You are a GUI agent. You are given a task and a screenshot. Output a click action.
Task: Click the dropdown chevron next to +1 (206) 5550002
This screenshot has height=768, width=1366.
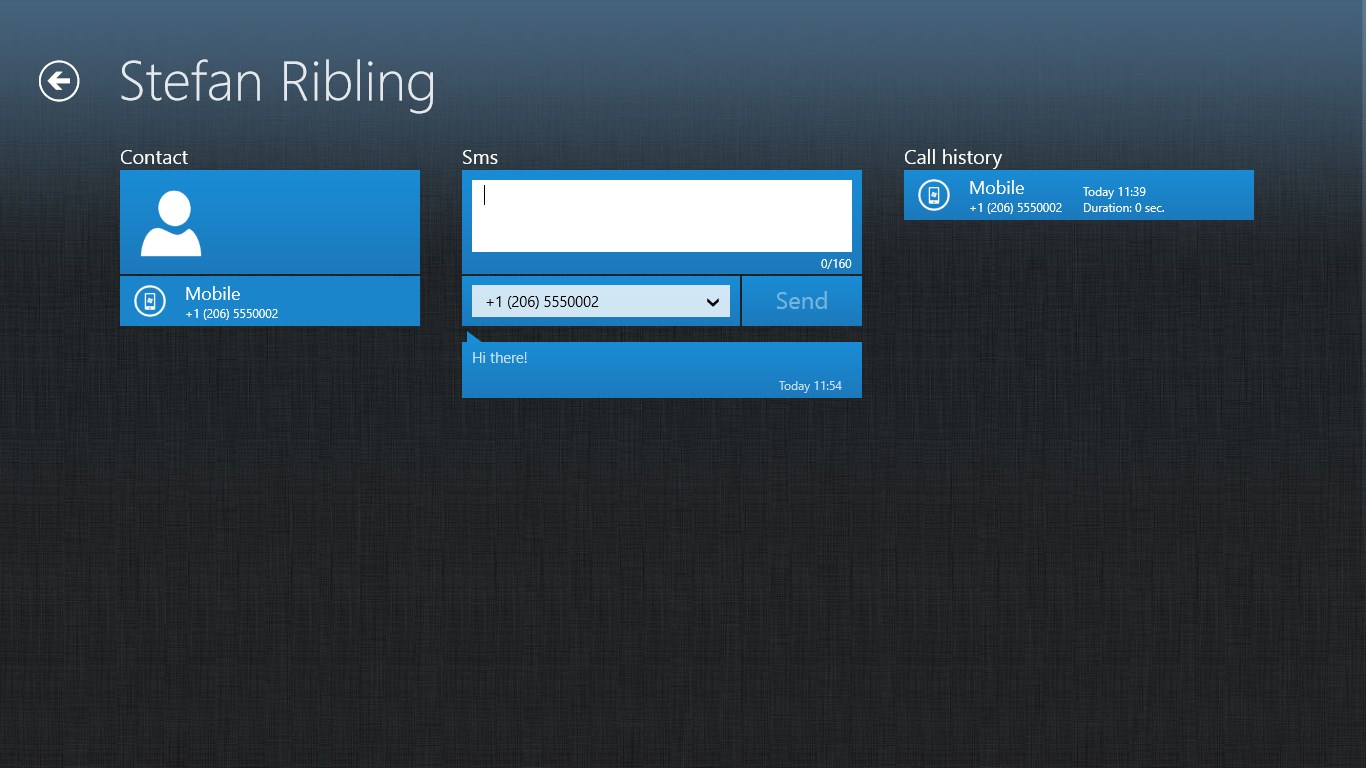coord(712,301)
